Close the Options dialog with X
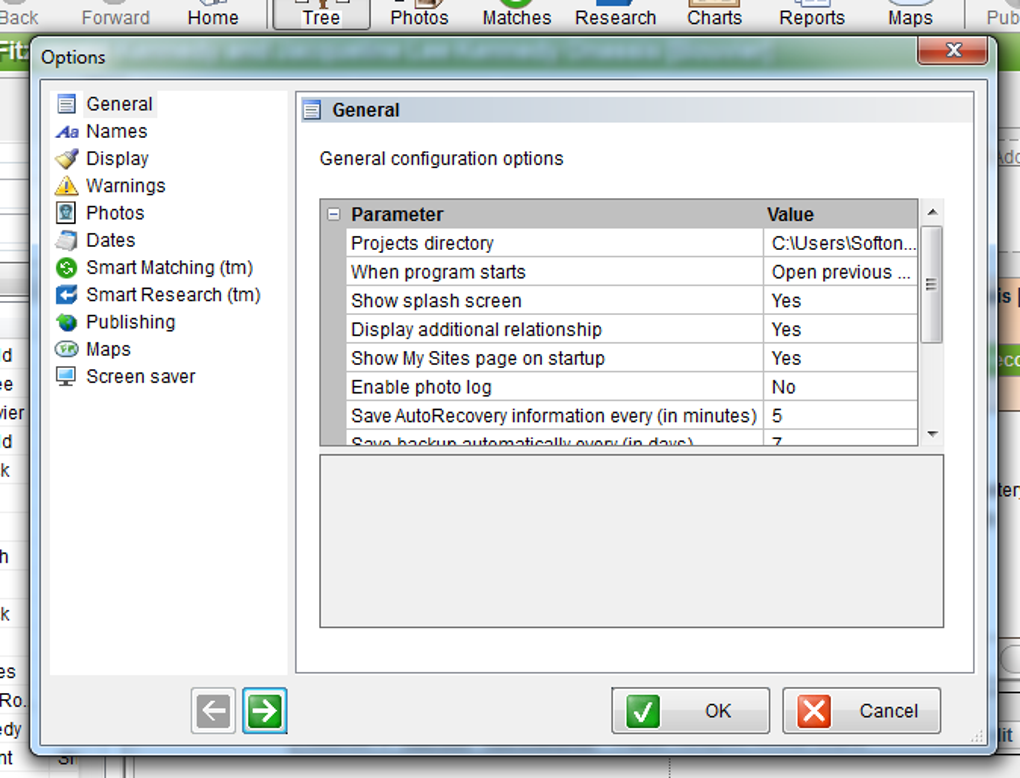The width and height of the screenshot is (1020, 778). click(x=952, y=50)
